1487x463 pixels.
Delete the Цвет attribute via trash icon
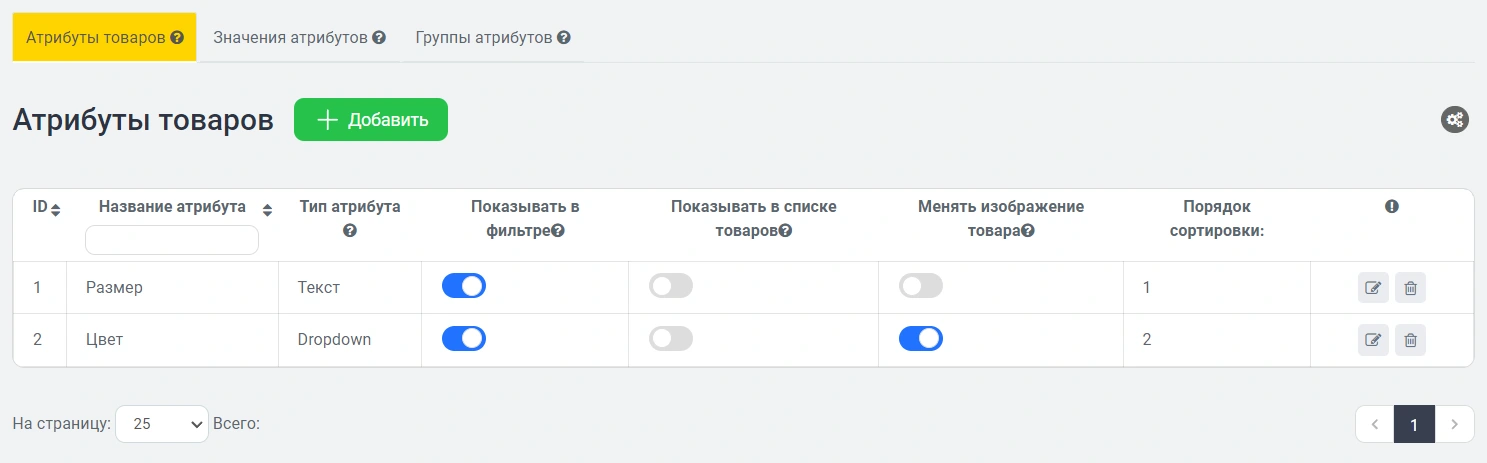click(1410, 340)
